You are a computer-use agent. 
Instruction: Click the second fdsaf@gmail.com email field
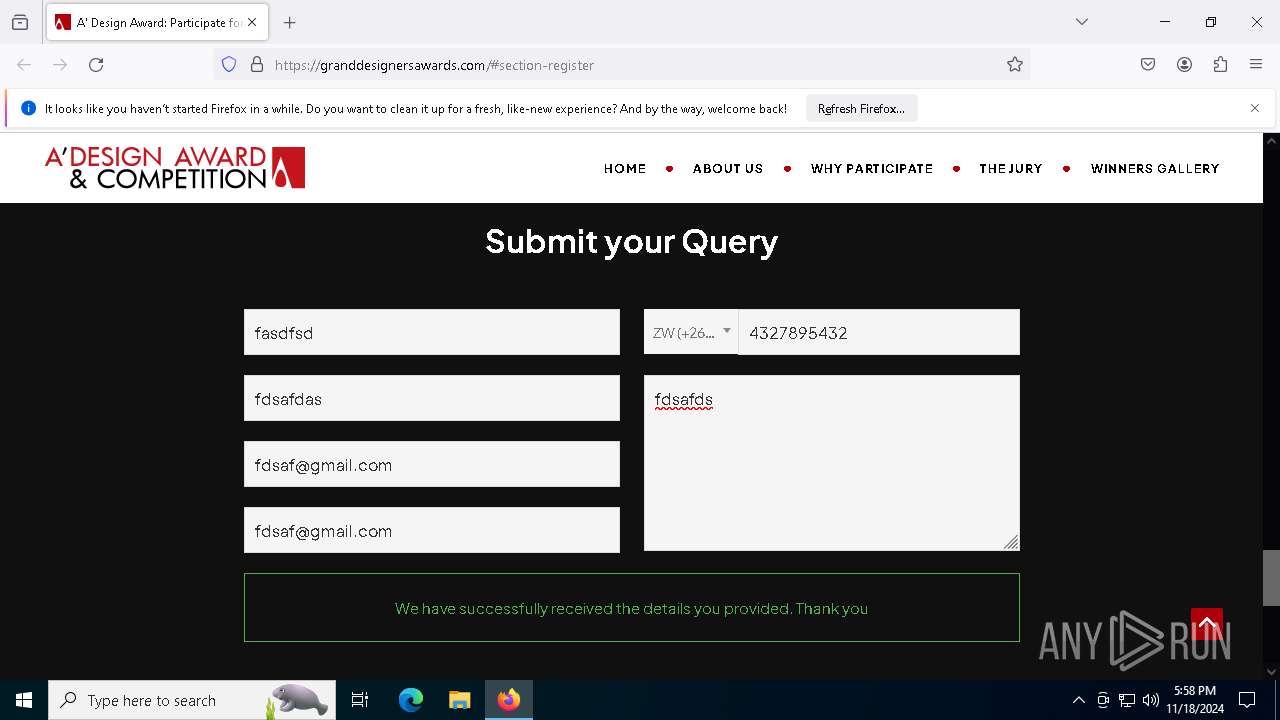[432, 530]
